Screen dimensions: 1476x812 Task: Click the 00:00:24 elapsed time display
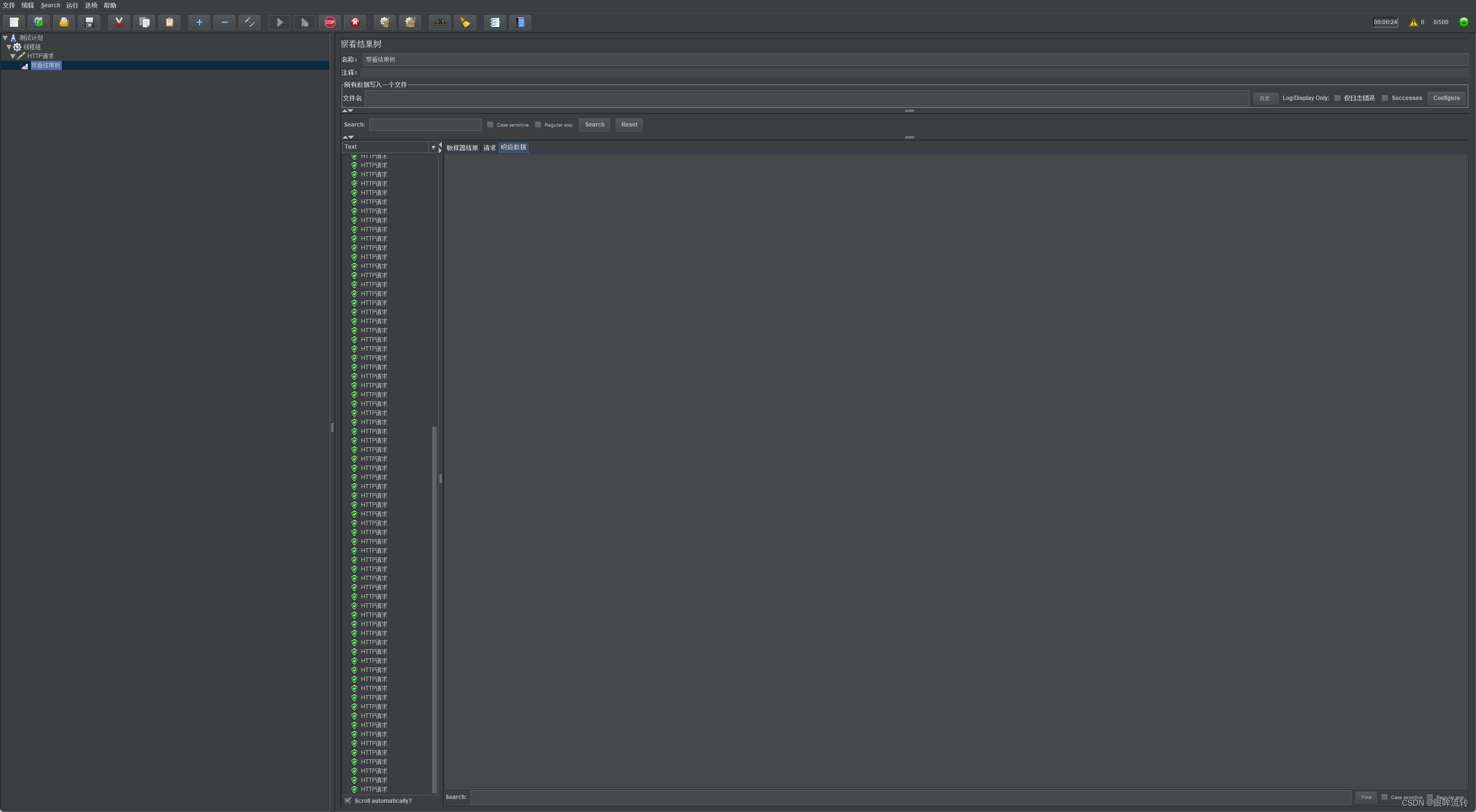(1386, 22)
